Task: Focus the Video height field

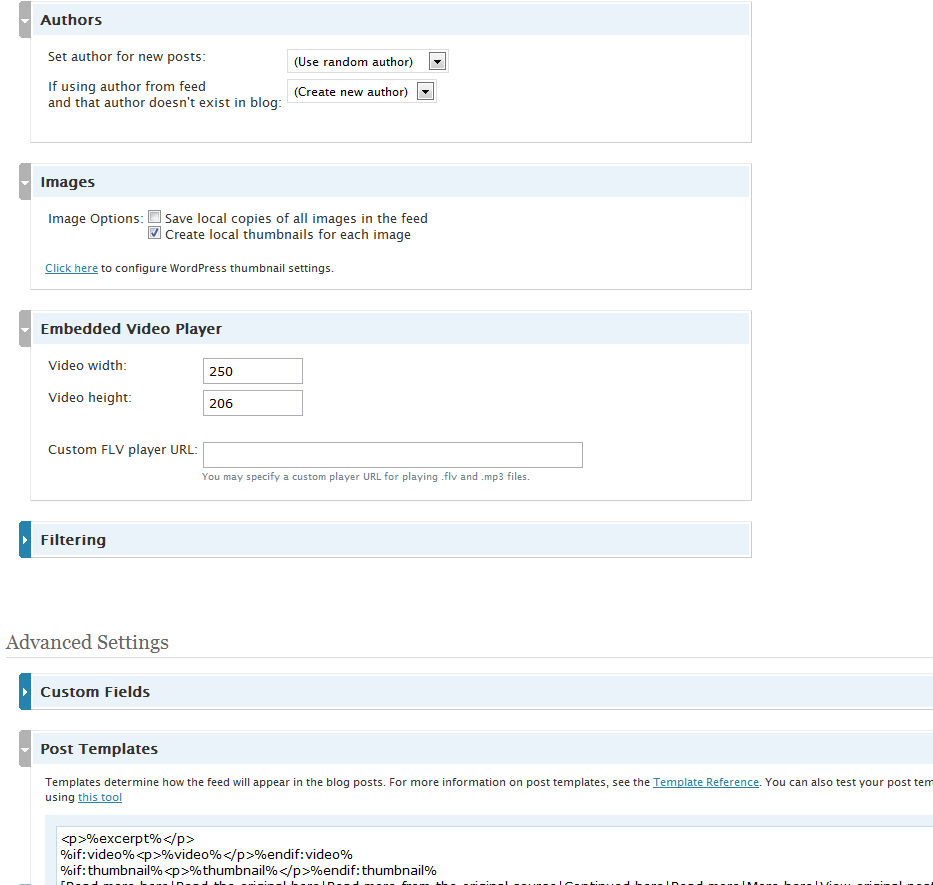Action: coord(253,404)
